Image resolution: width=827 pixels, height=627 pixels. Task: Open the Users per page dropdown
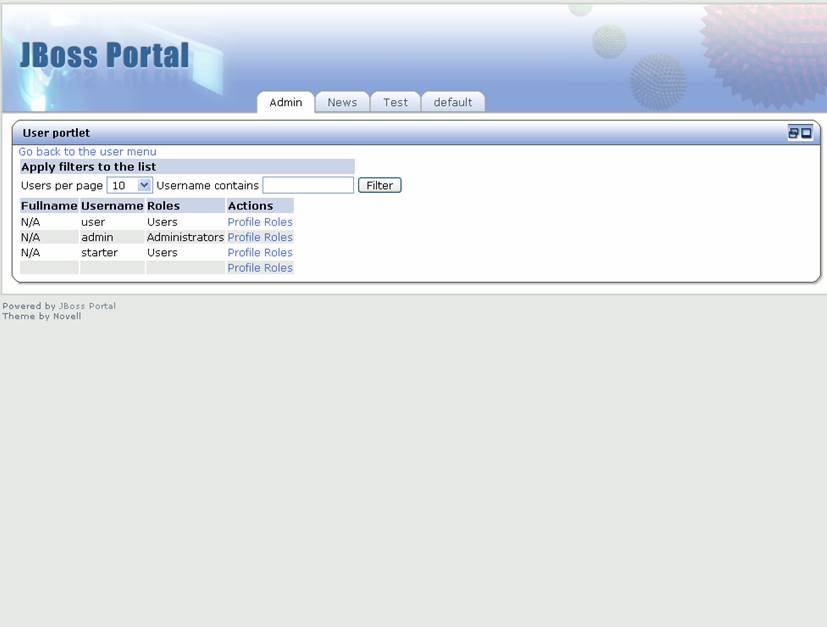coord(130,185)
